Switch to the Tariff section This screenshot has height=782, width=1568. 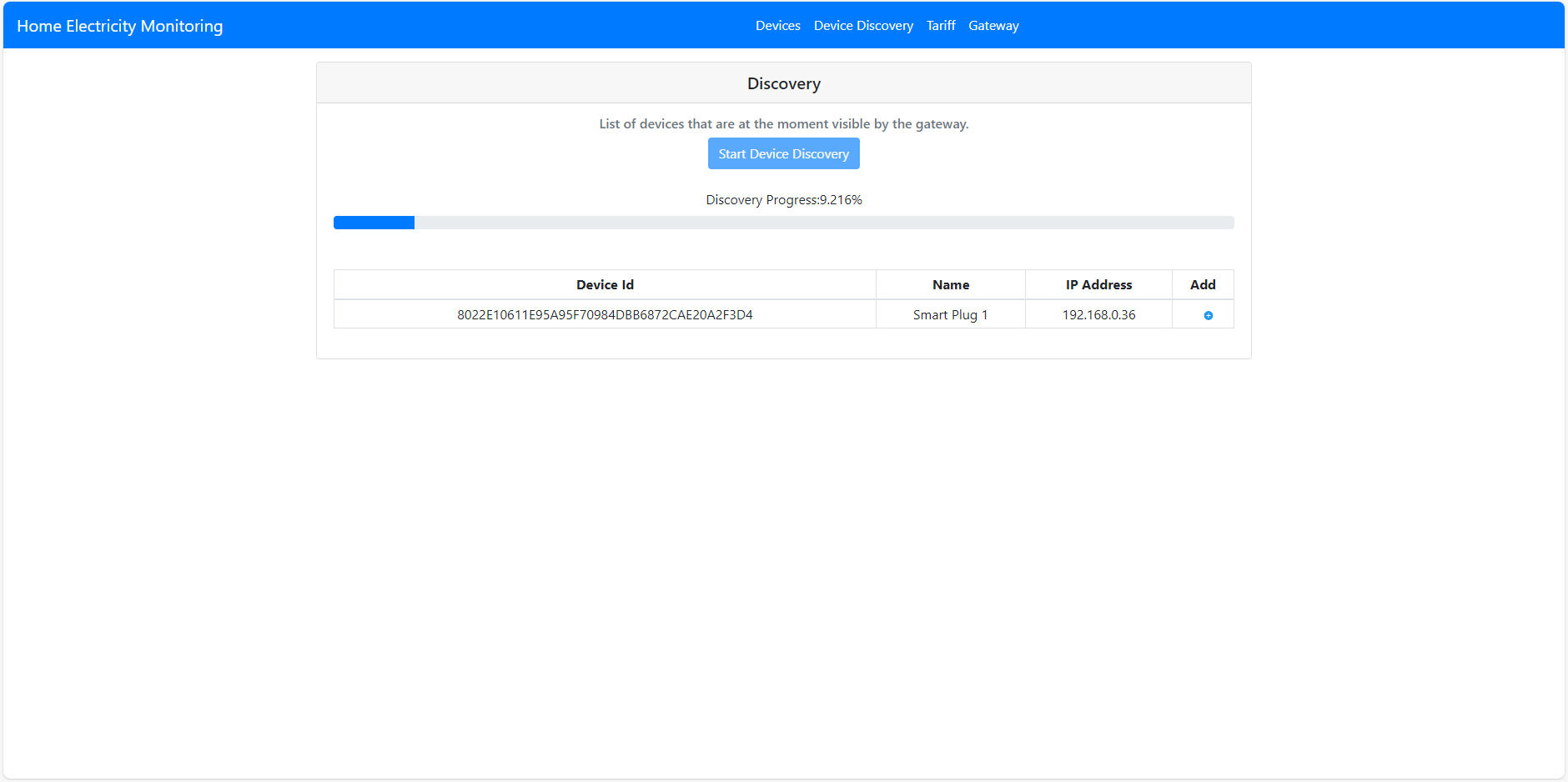pos(941,25)
